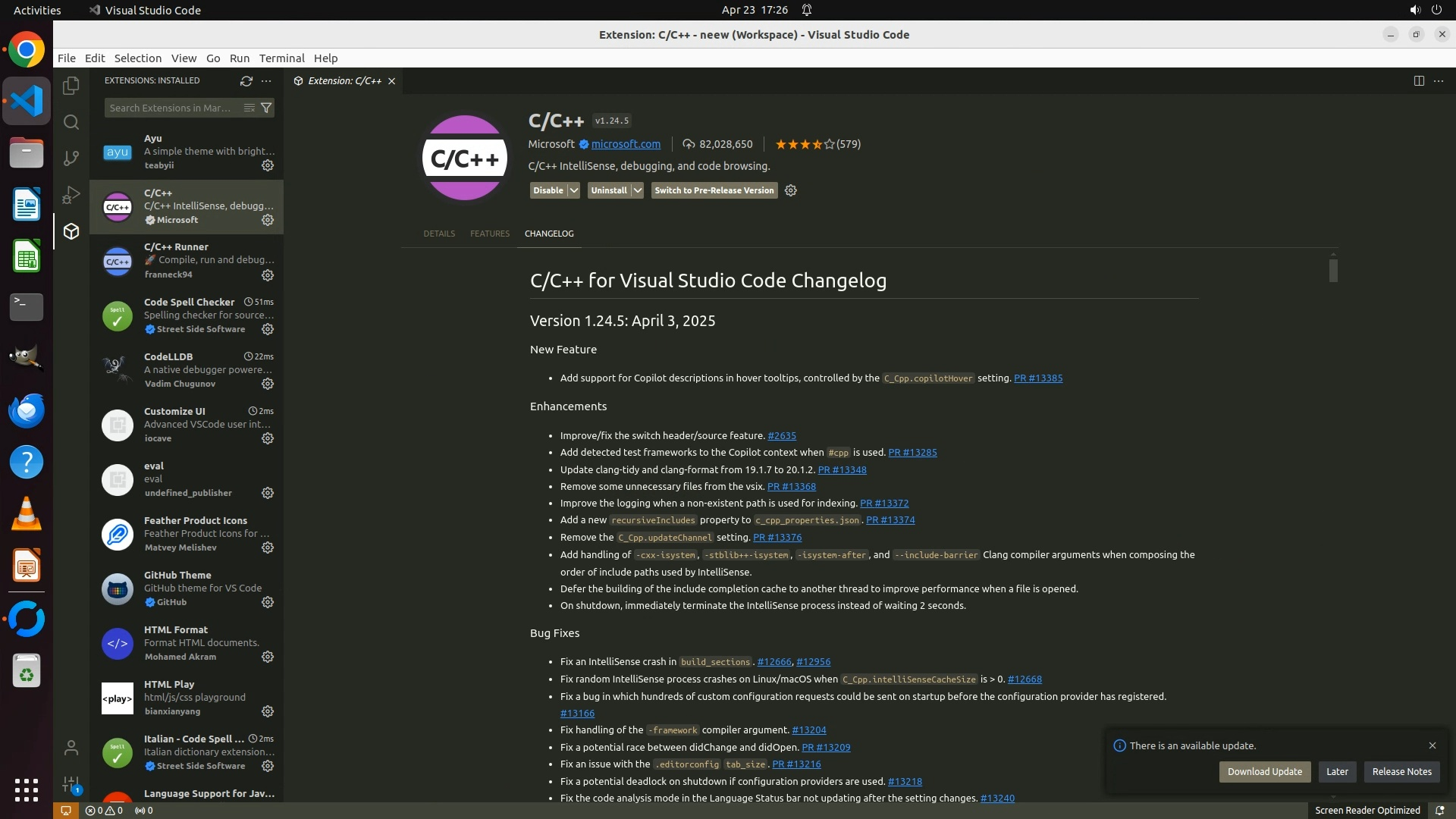Open the PR #13385 link
The image size is (1456, 819).
(x=1037, y=378)
